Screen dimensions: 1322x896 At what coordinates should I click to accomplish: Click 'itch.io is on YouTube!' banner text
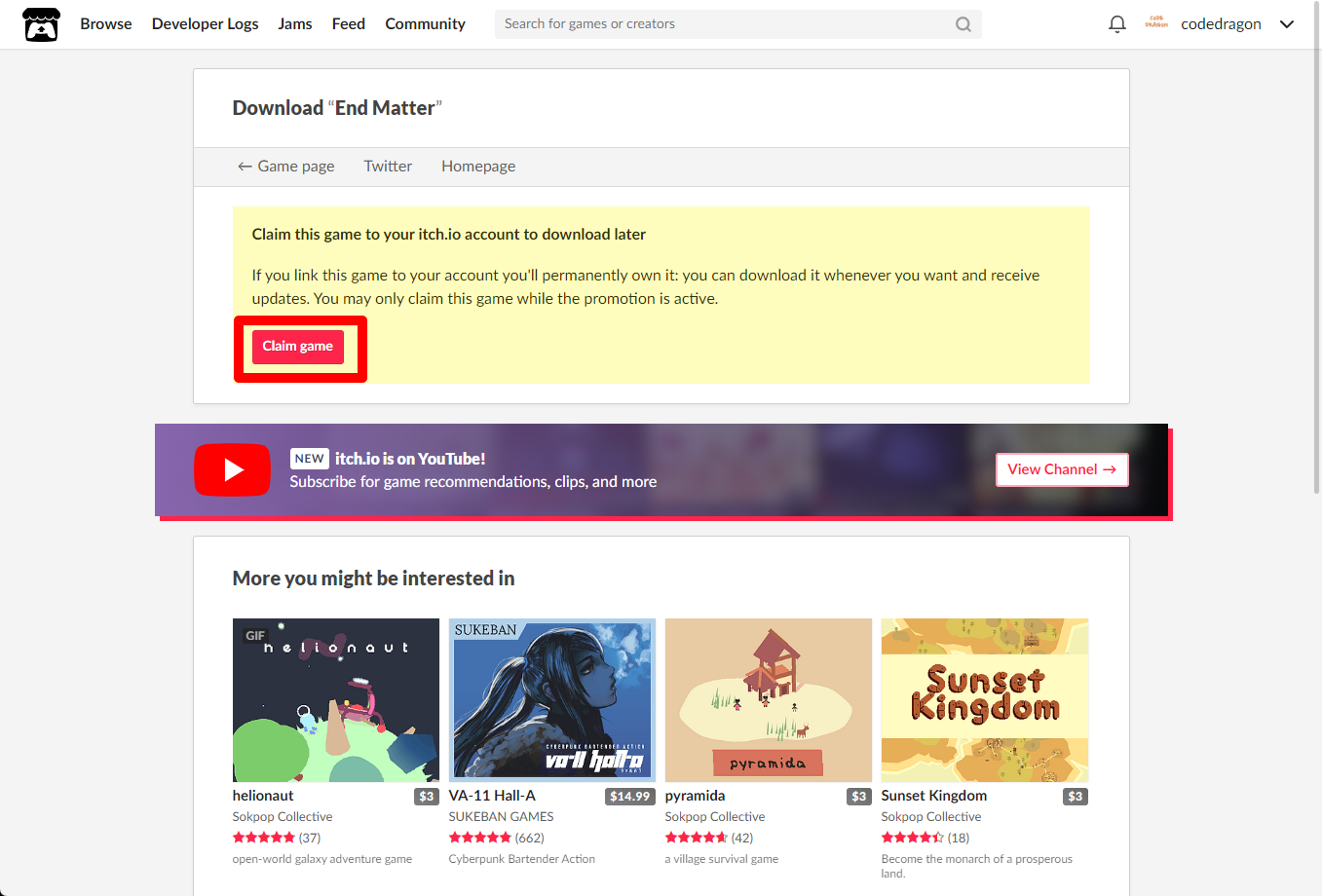click(x=410, y=459)
